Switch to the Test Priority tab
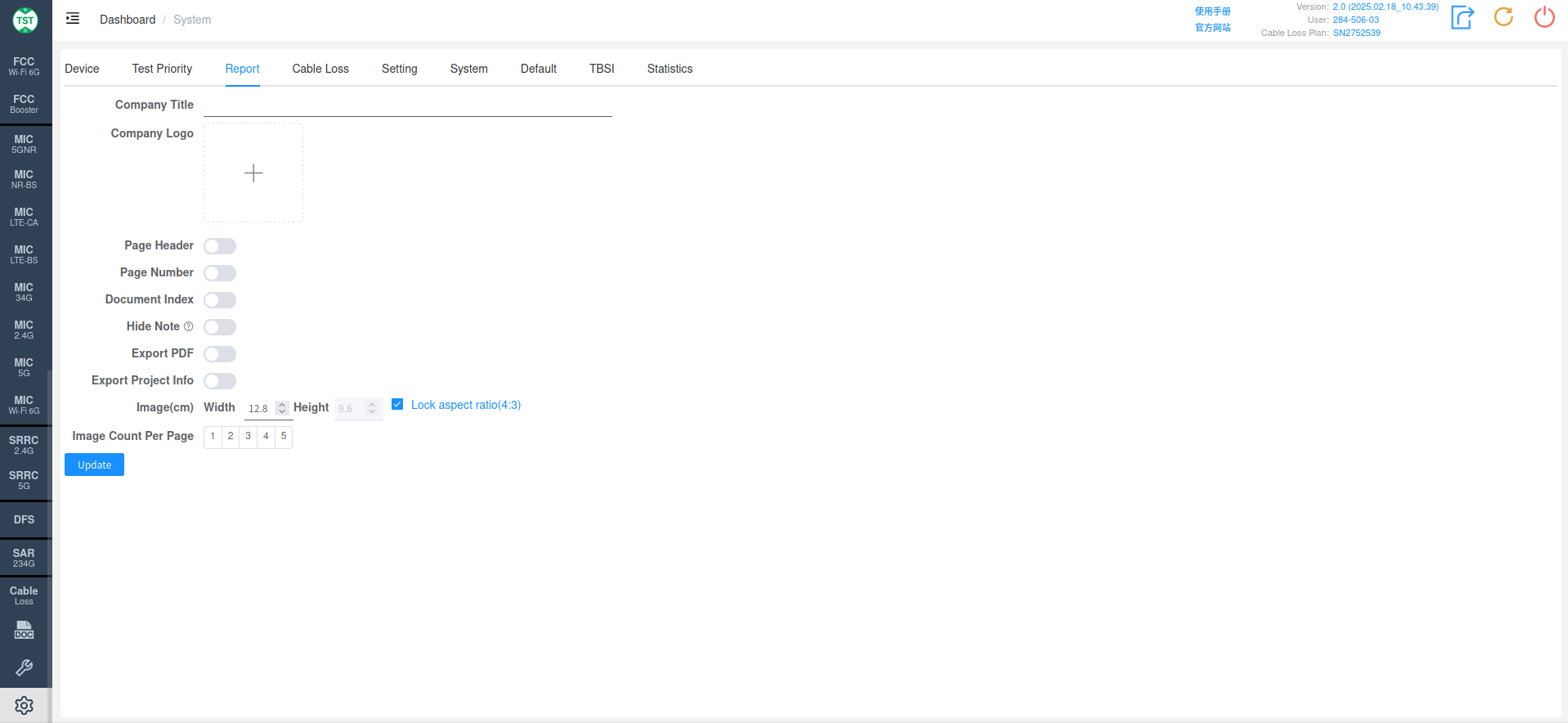1568x723 pixels. pos(162,69)
